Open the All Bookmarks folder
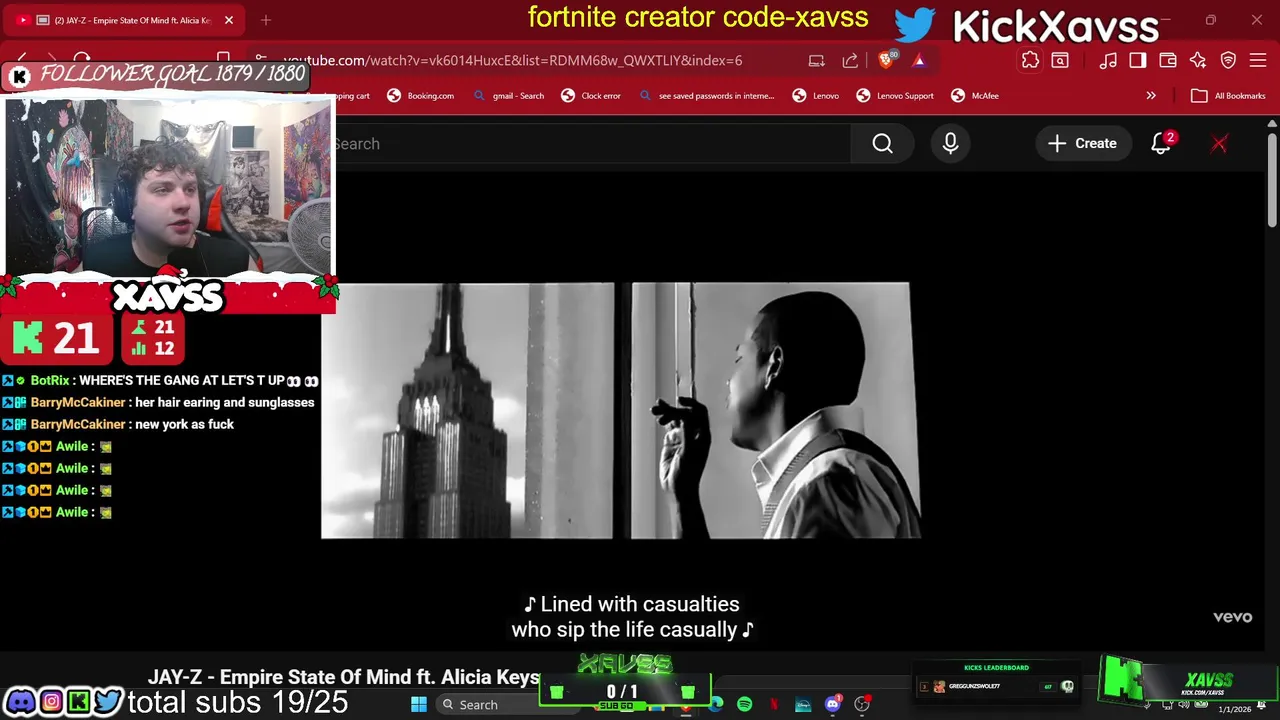The width and height of the screenshot is (1280, 720). pos(1228,96)
